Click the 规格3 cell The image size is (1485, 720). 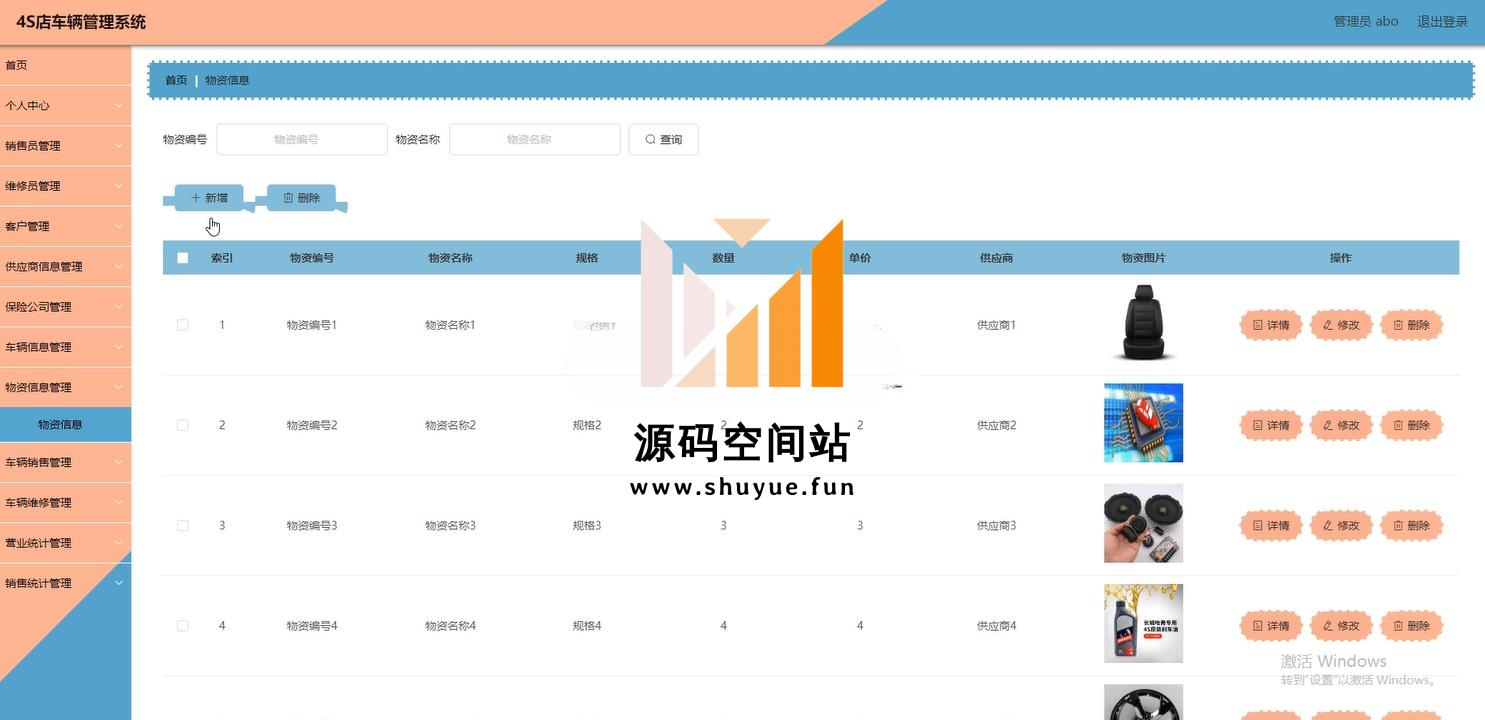coord(587,525)
